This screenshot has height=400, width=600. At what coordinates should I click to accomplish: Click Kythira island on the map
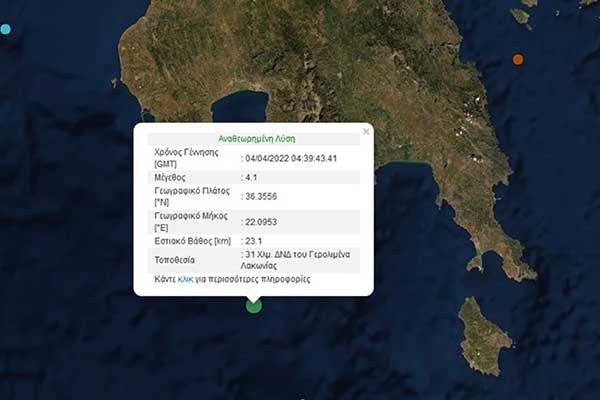485,337
